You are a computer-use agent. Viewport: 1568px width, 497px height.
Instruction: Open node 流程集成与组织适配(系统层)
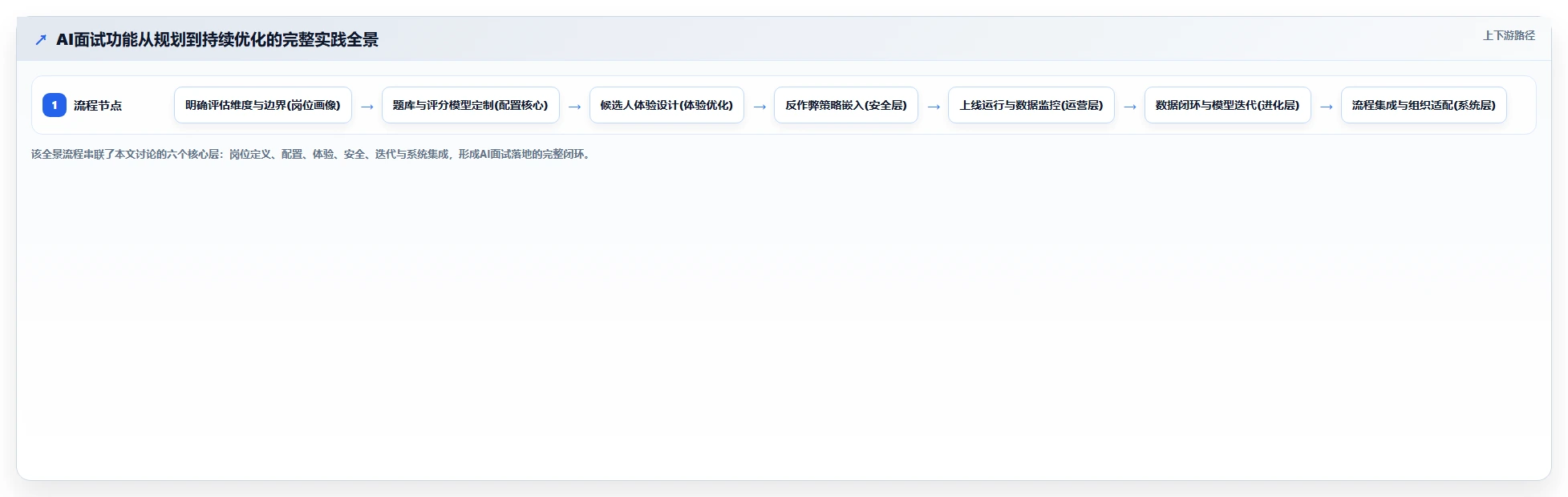click(1424, 105)
